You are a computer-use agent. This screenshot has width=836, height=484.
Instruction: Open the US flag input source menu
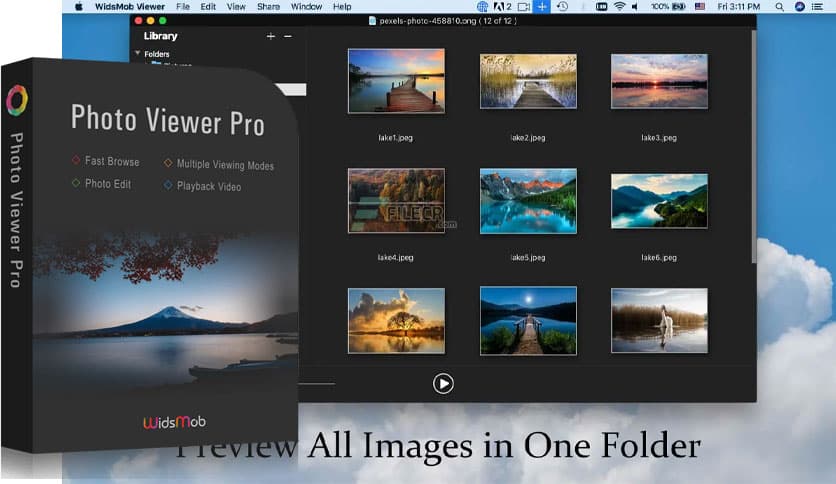[x=700, y=6]
